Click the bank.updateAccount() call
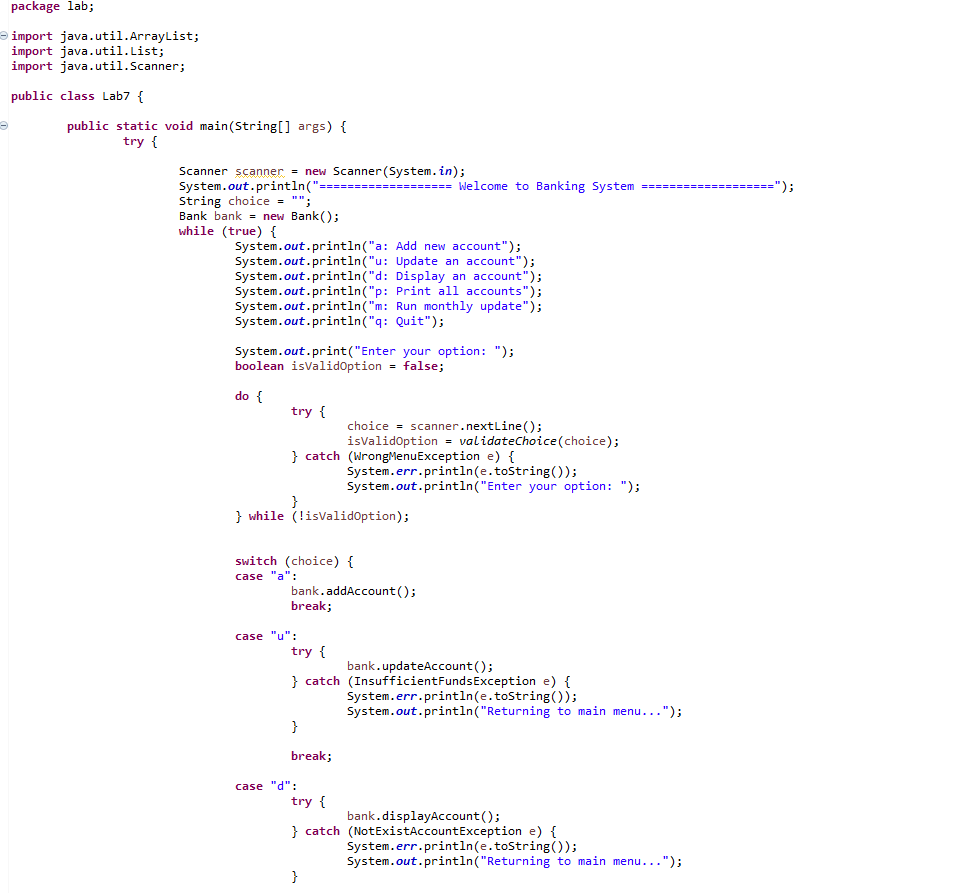The height and width of the screenshot is (893, 978). (x=402, y=665)
